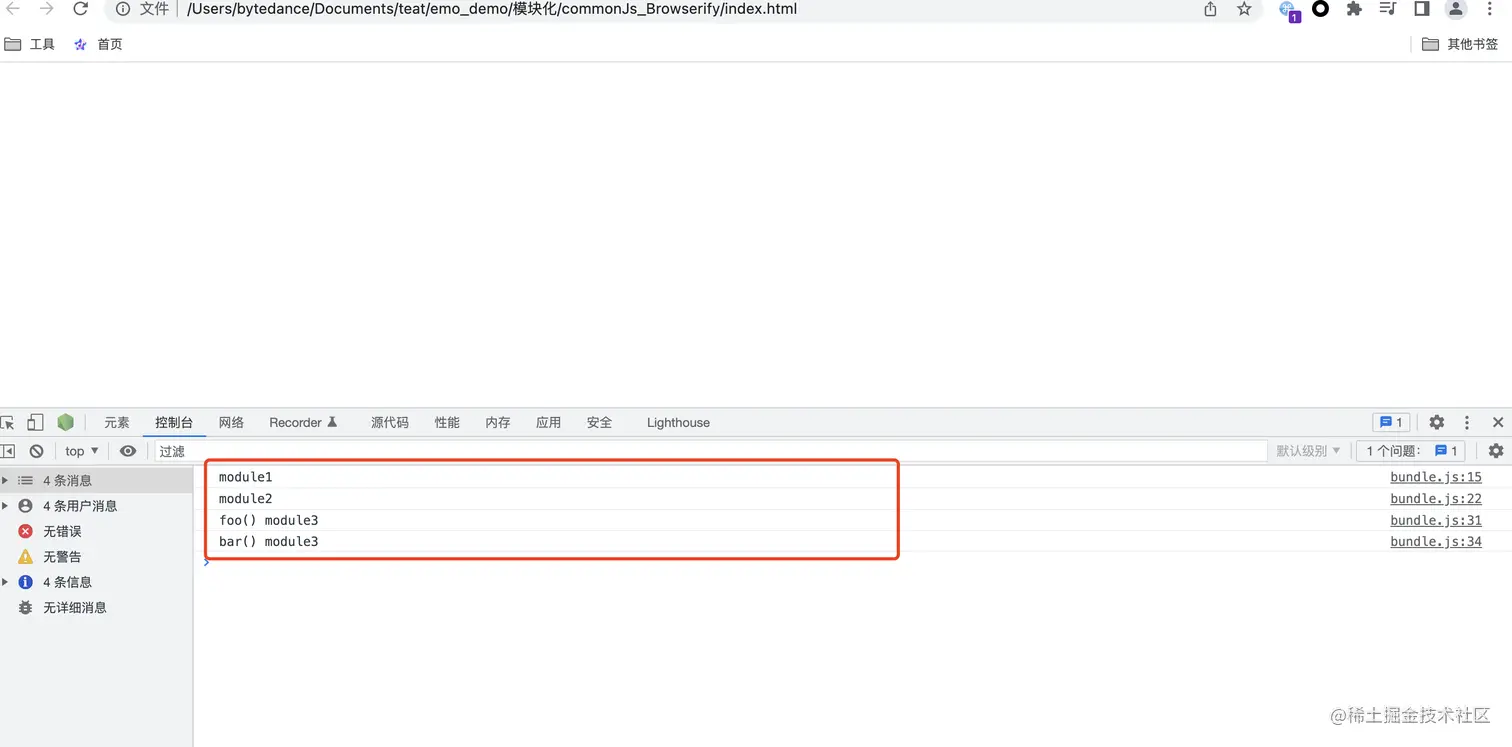Switch to the Lighthouse tab
1512x747 pixels.
(x=678, y=422)
